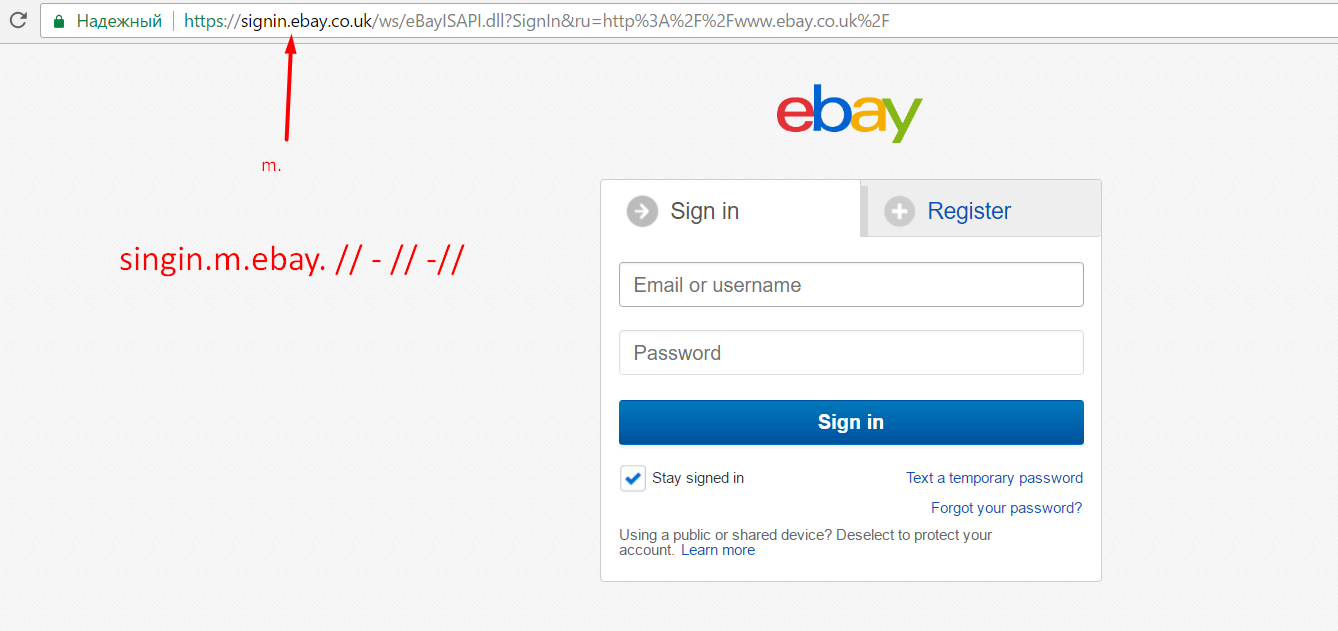The width and height of the screenshot is (1338, 631).
Task: Focus the Email or username field
Action: 851,285
